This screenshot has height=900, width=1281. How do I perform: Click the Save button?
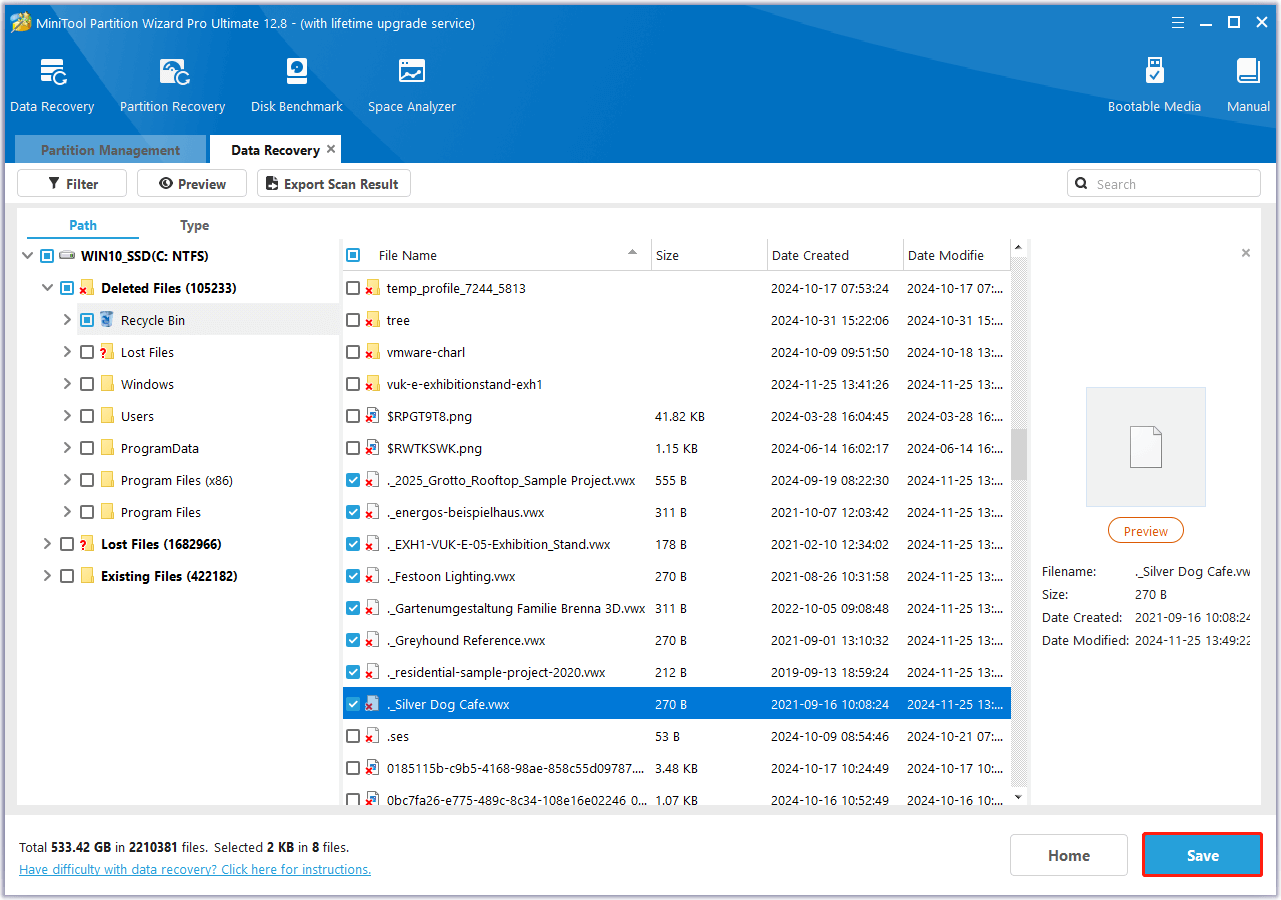(x=1203, y=855)
